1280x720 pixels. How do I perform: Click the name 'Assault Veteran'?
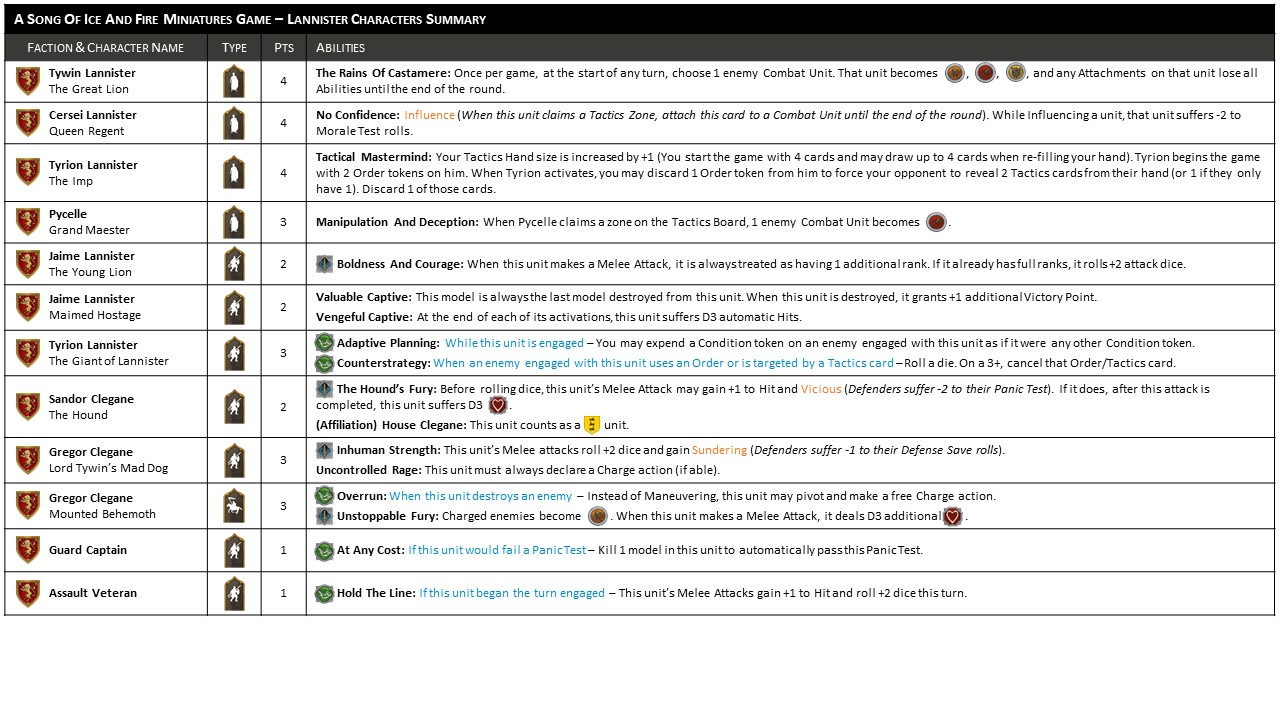click(95, 593)
